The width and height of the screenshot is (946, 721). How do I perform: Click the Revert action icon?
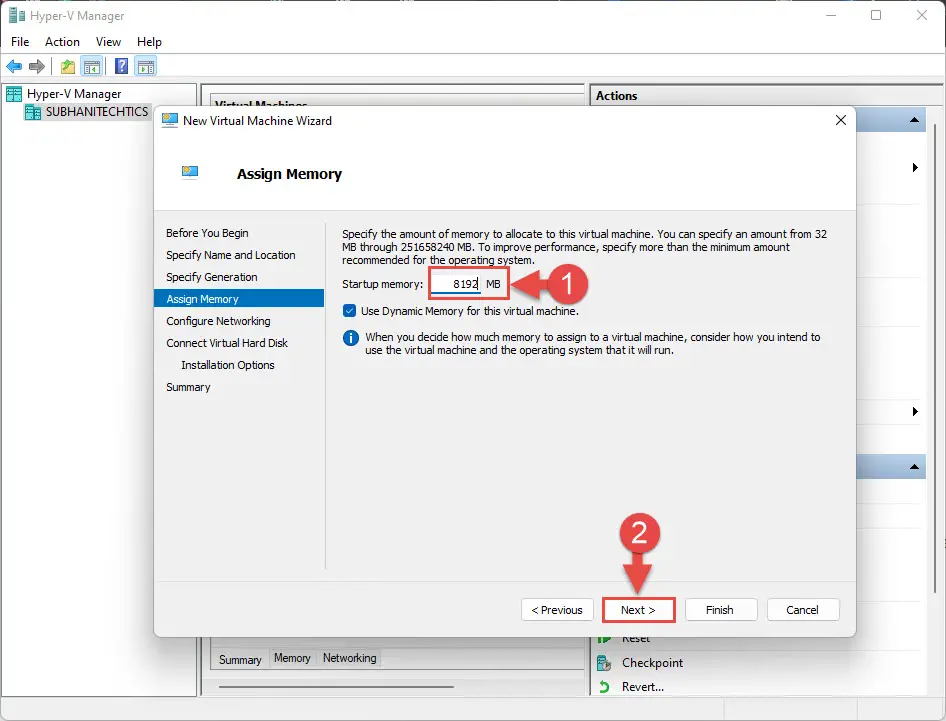604,687
